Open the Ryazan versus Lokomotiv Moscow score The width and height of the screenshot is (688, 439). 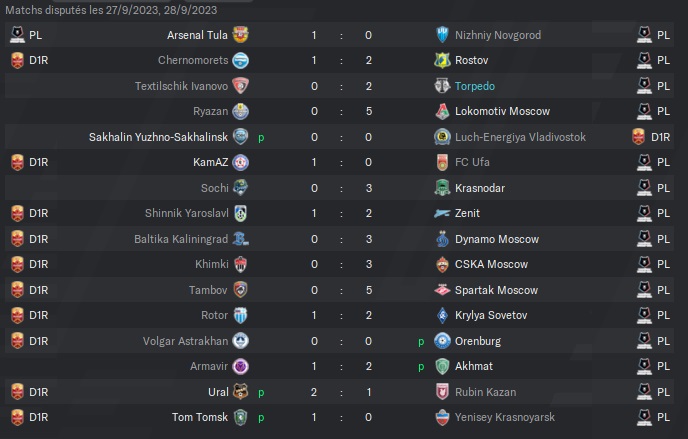(x=341, y=111)
